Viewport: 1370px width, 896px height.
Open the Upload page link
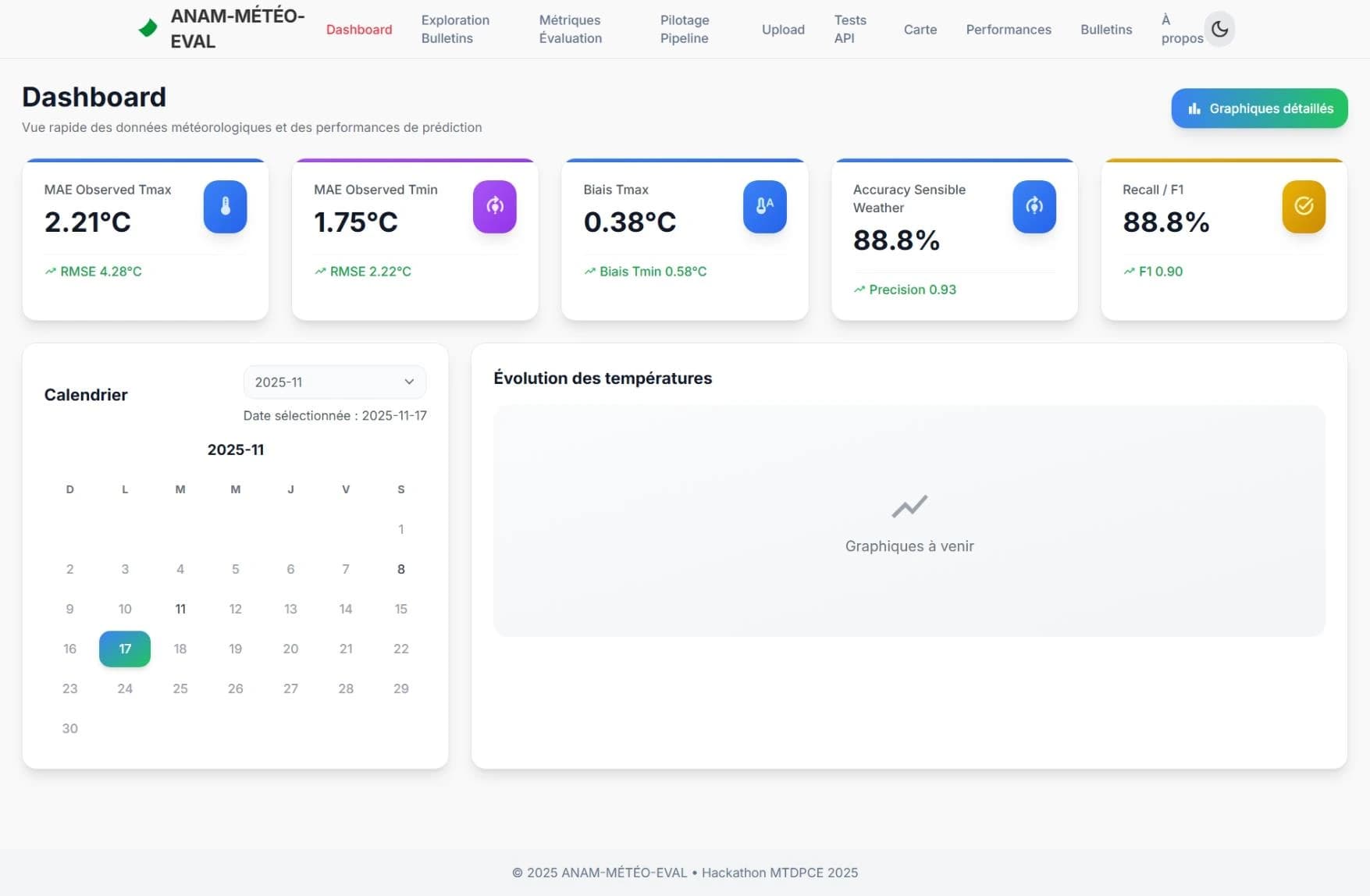[782, 30]
